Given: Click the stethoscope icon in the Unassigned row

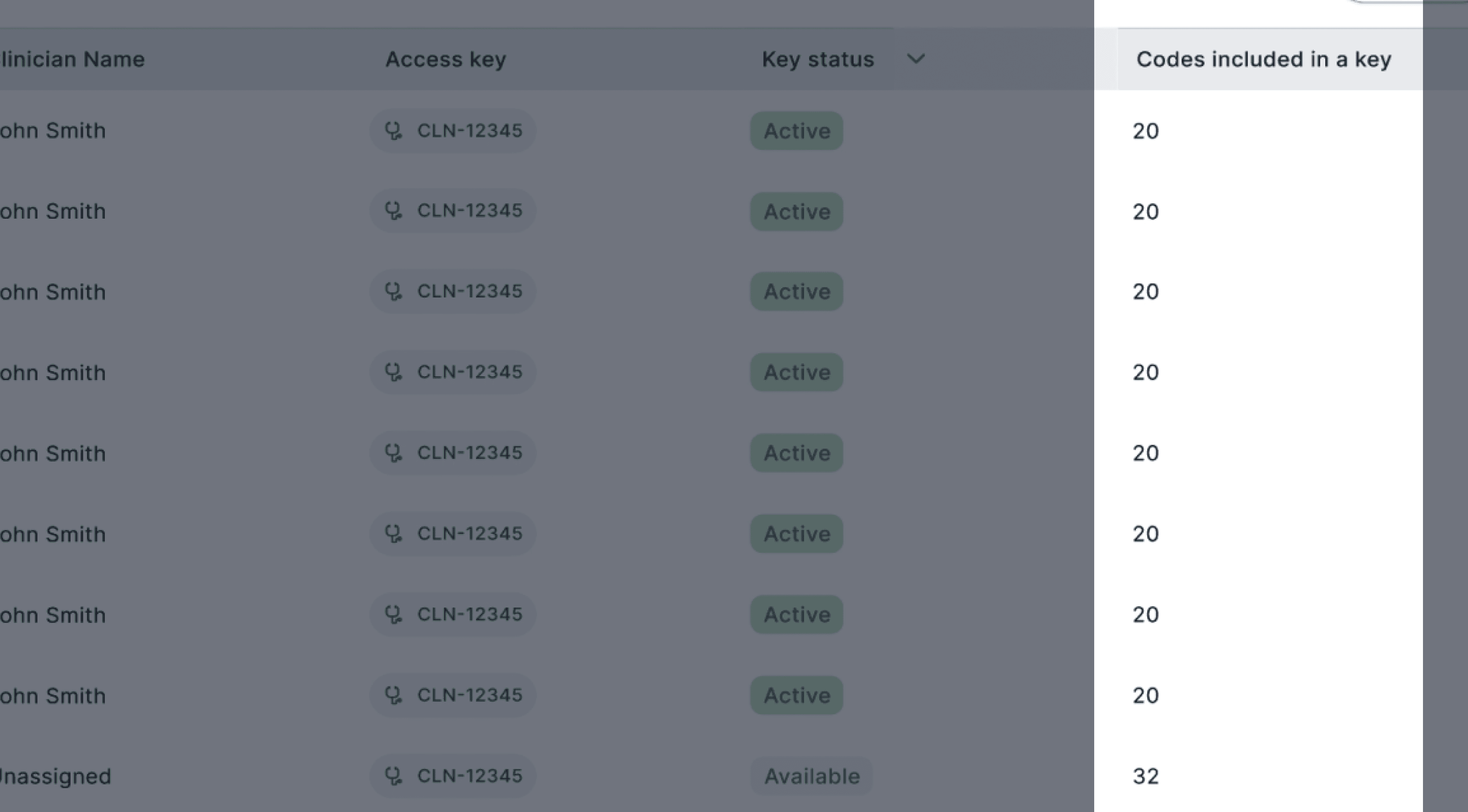Looking at the screenshot, I should [x=393, y=776].
